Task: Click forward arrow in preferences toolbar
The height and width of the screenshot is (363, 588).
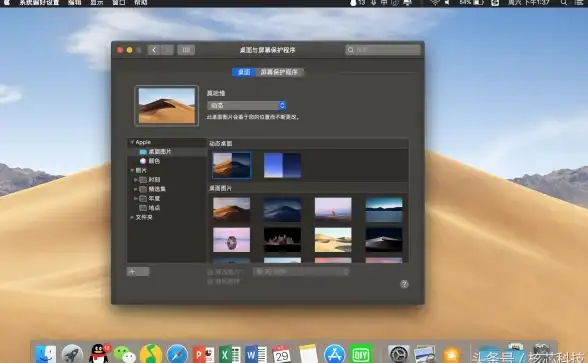Action: click(167, 50)
